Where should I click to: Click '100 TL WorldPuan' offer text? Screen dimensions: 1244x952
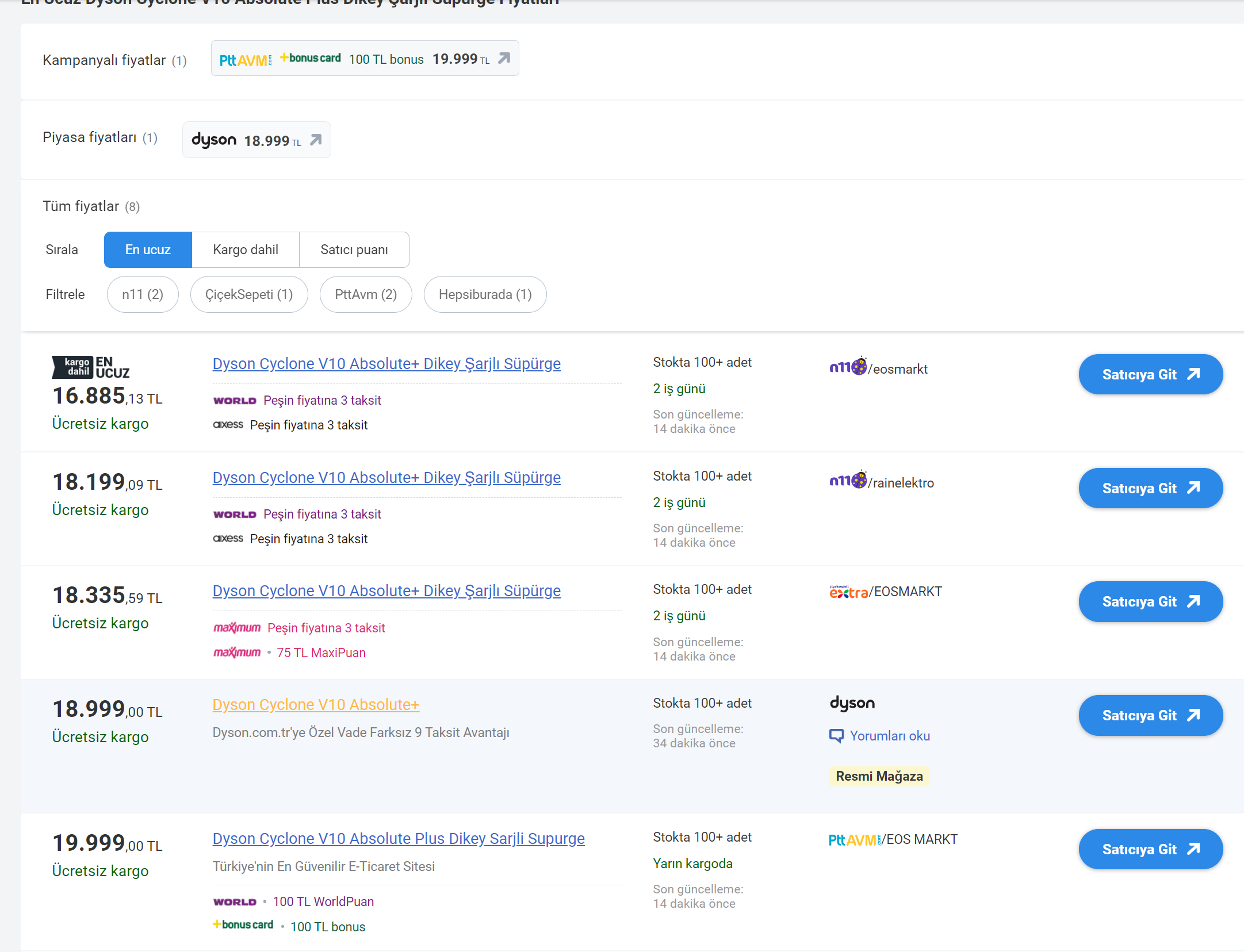point(323,901)
